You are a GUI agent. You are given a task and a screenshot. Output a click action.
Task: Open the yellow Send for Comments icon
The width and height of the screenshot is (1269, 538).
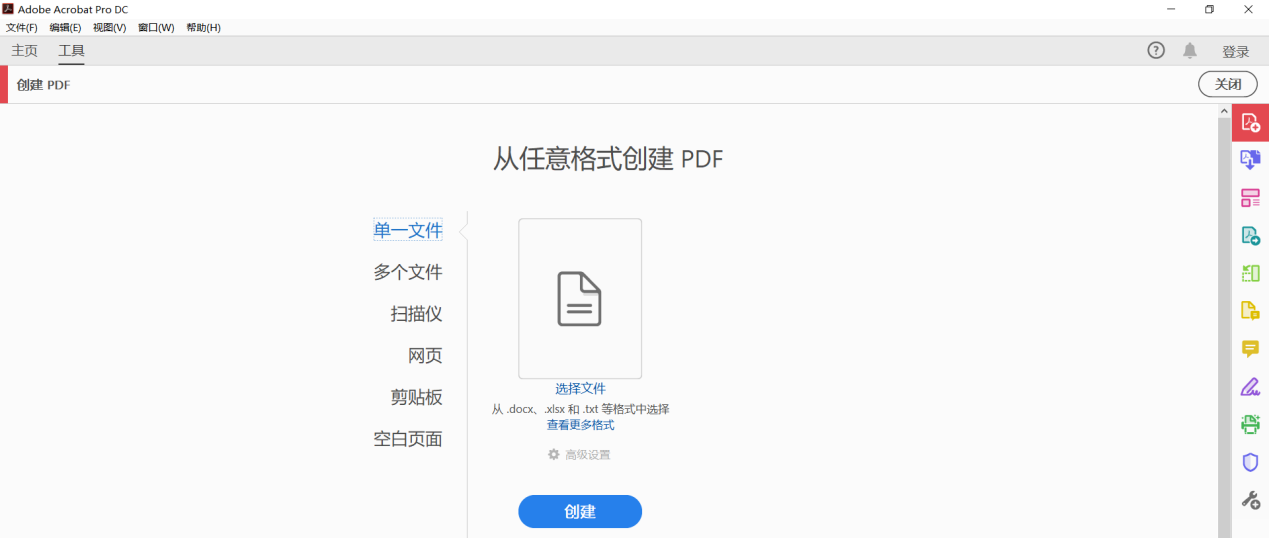click(1250, 311)
